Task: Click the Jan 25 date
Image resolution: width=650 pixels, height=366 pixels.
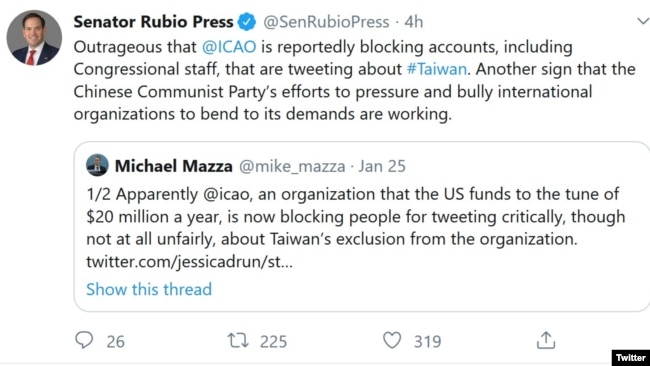Action: pyautogui.click(x=382, y=166)
